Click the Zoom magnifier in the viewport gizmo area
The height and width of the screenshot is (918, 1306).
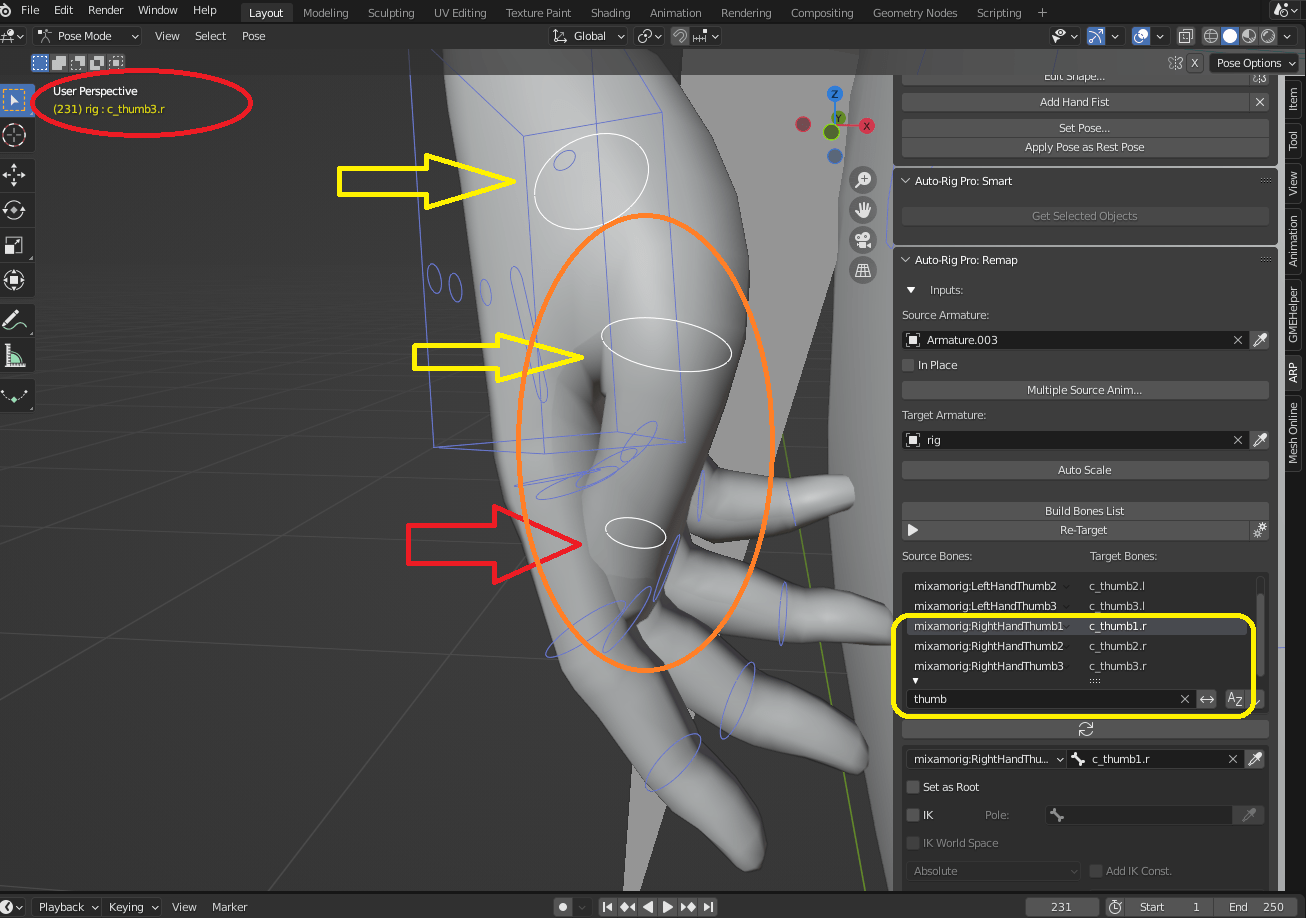pyautogui.click(x=862, y=179)
